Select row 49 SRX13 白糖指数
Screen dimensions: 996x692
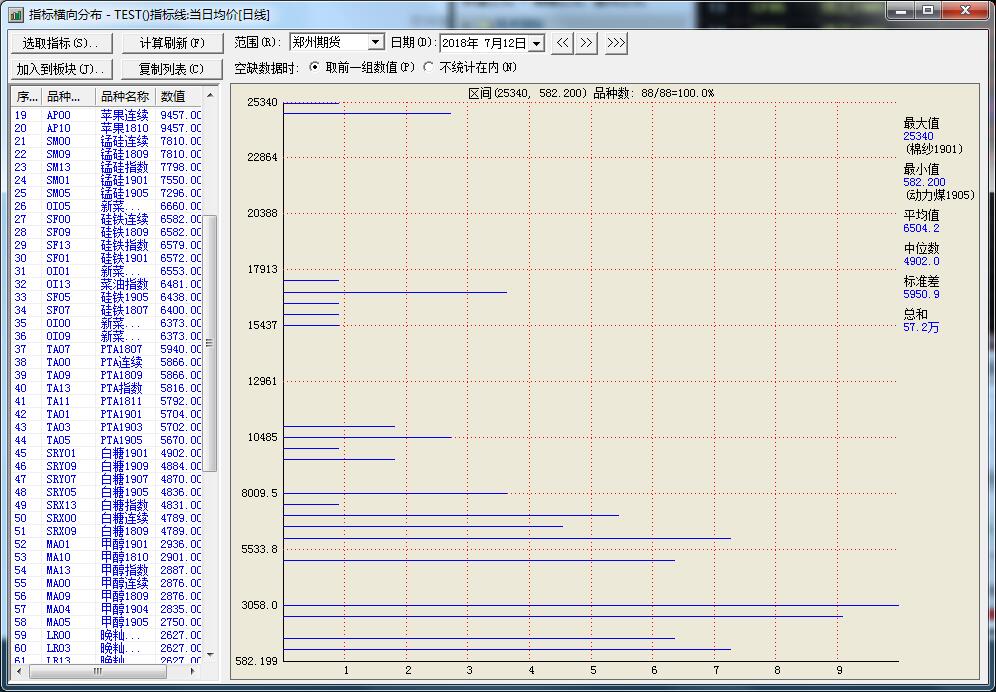tap(107, 505)
